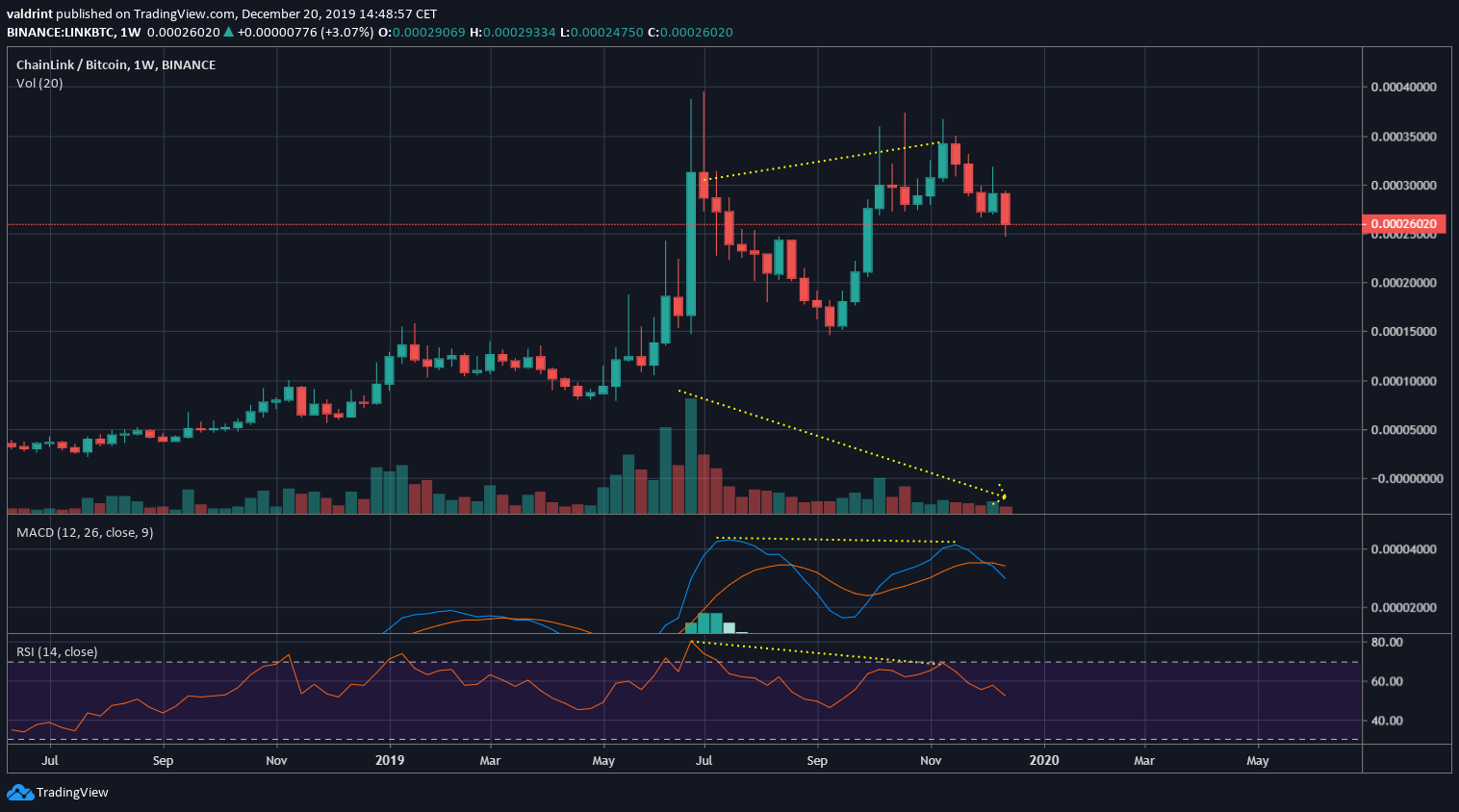The image size is (1459, 812).
Task: Toggle the RSI (14, close) legend
Action: (55, 651)
